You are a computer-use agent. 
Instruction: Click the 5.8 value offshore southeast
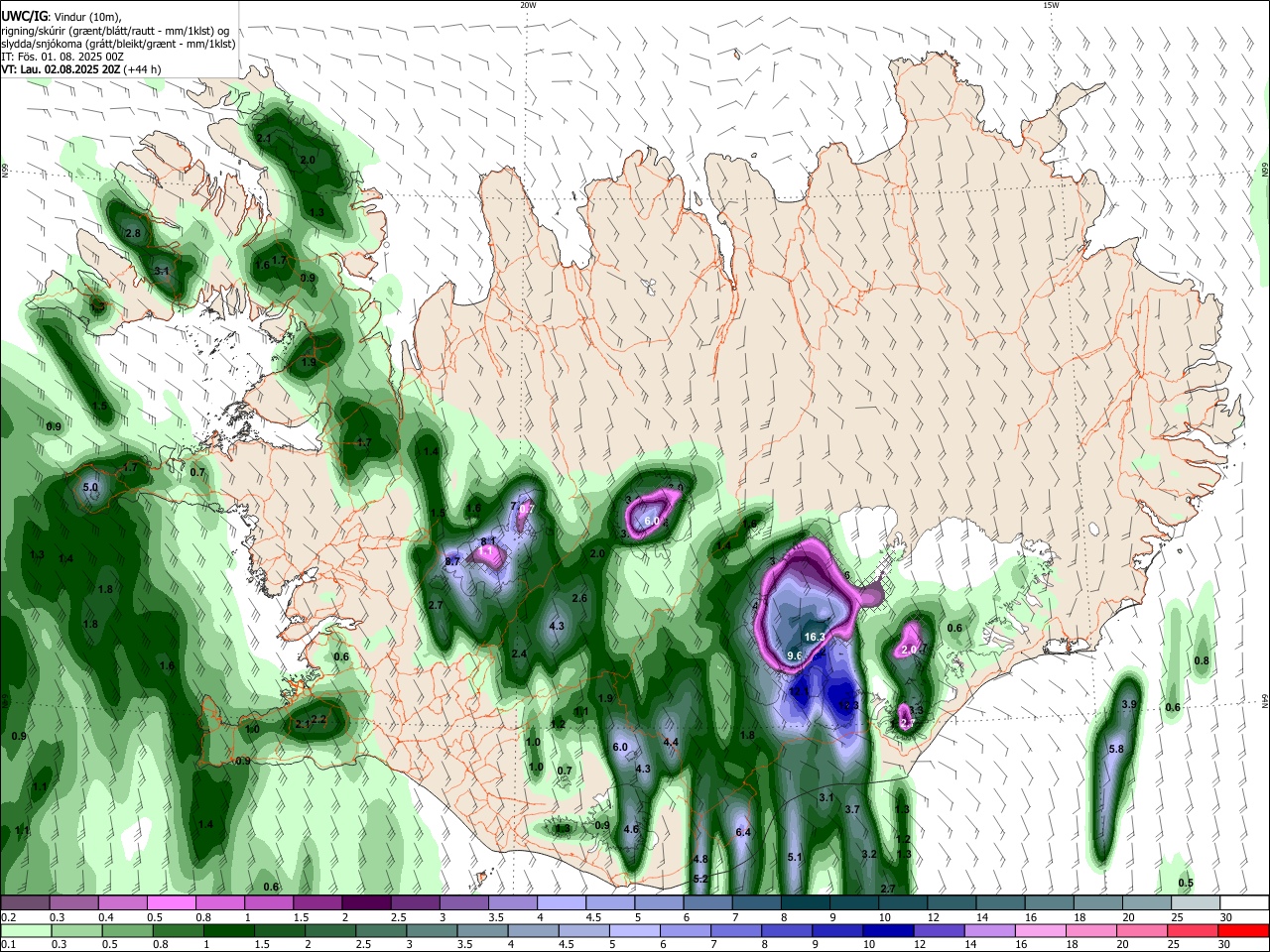(x=1115, y=749)
